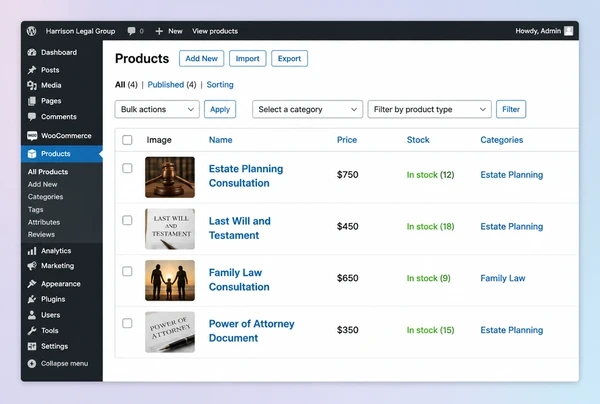
Task: Open Dashboard in the sidebar menu
Action: [x=59, y=52]
